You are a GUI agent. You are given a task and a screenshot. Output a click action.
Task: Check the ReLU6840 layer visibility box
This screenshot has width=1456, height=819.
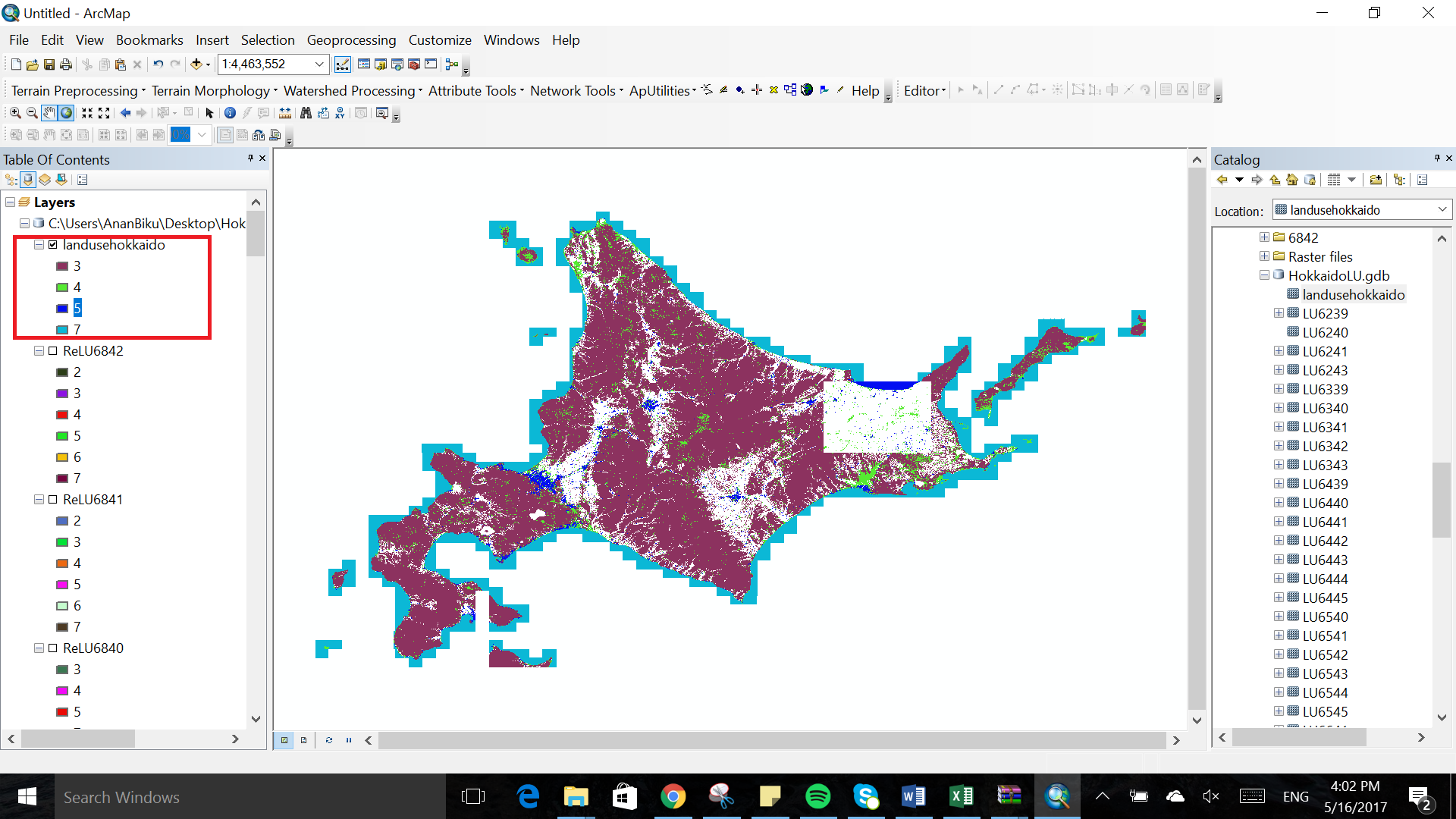coord(53,648)
